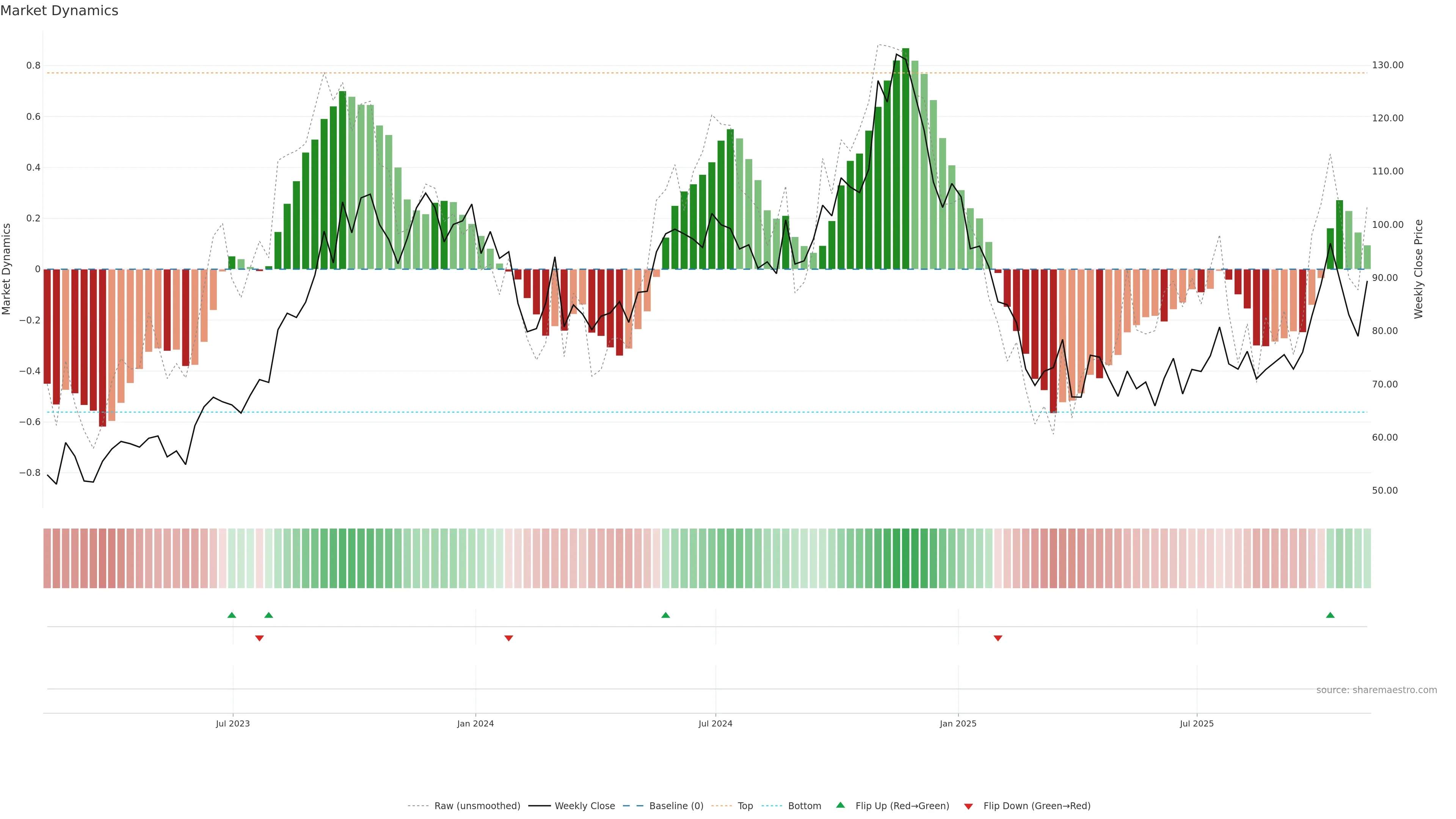This screenshot has height=819, width=1456.
Task: Click the flip-up triangle just before Jul 2024
Action: (x=665, y=615)
